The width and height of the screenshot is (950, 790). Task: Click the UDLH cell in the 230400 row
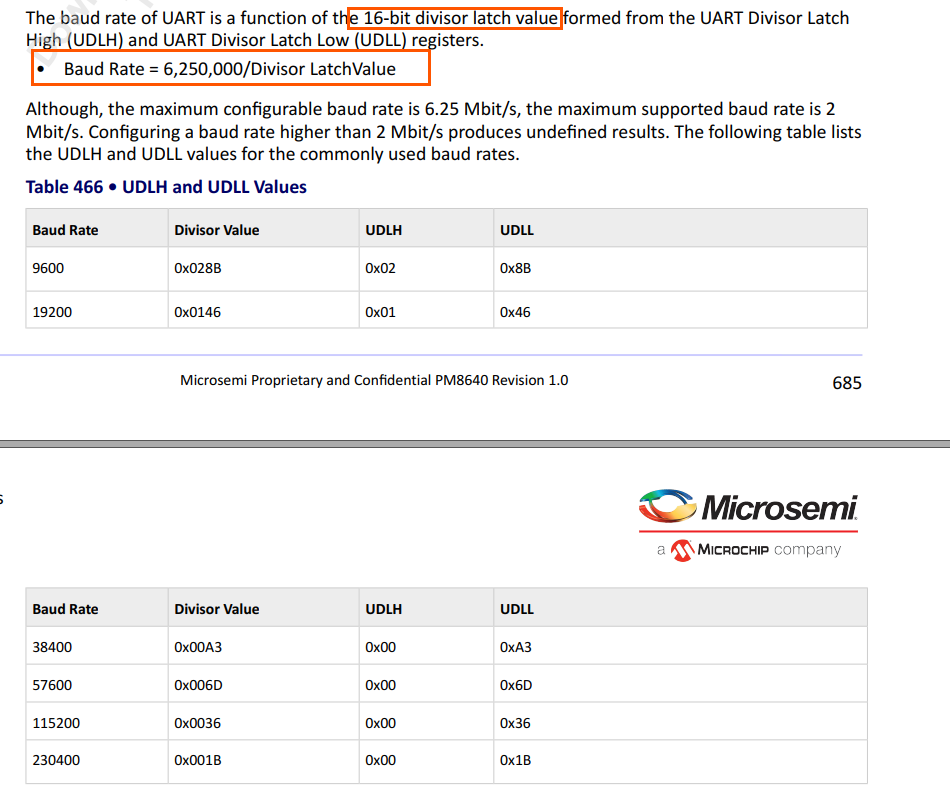pos(427,760)
